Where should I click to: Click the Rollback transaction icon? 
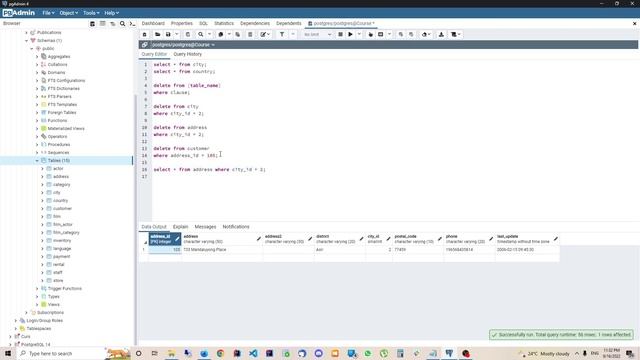click(411, 35)
